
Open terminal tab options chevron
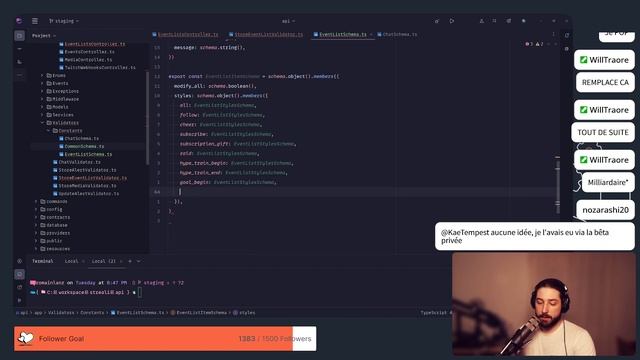click(x=138, y=261)
